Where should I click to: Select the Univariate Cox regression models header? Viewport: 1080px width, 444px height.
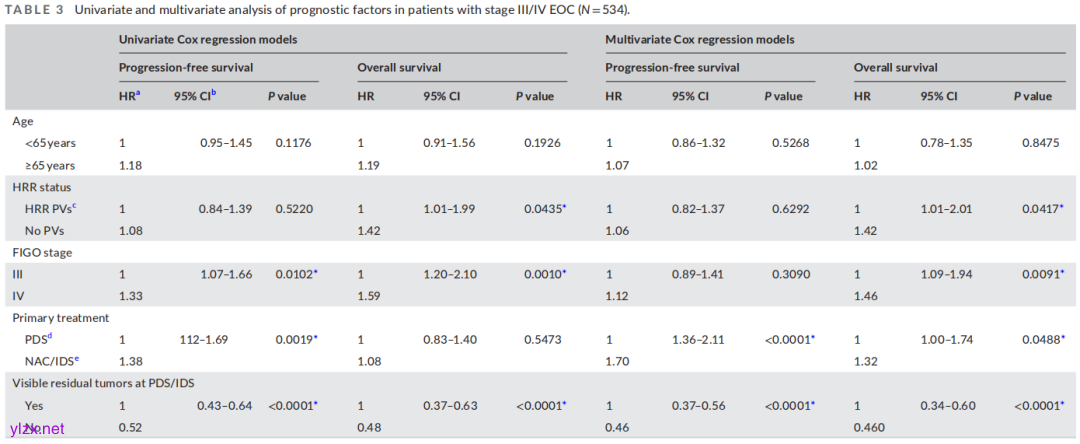[208, 40]
